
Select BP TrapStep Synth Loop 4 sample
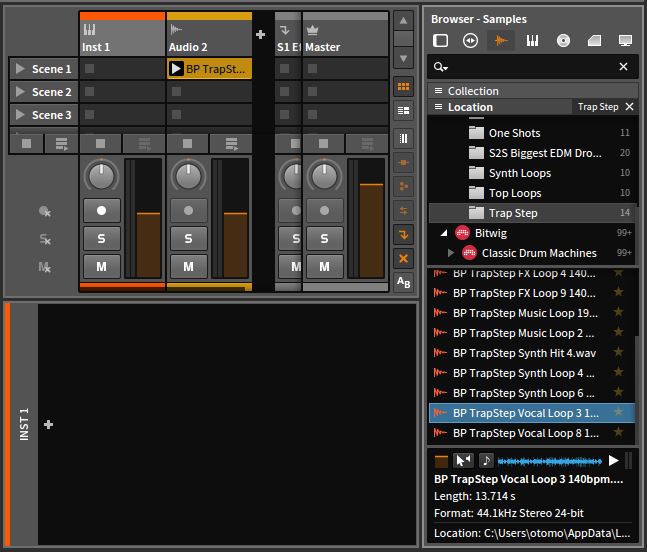532,373
